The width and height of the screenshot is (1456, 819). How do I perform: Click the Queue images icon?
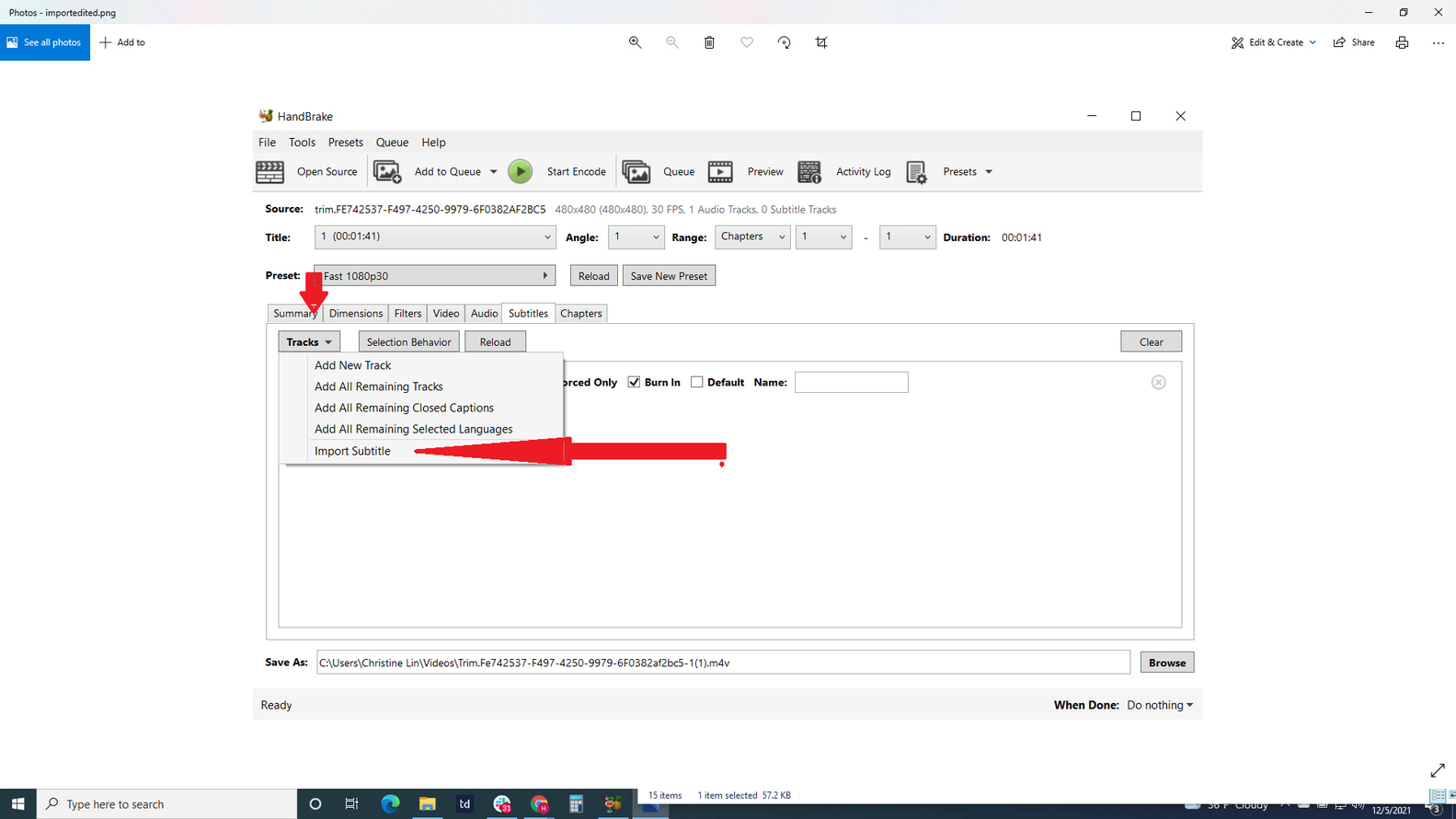click(636, 172)
